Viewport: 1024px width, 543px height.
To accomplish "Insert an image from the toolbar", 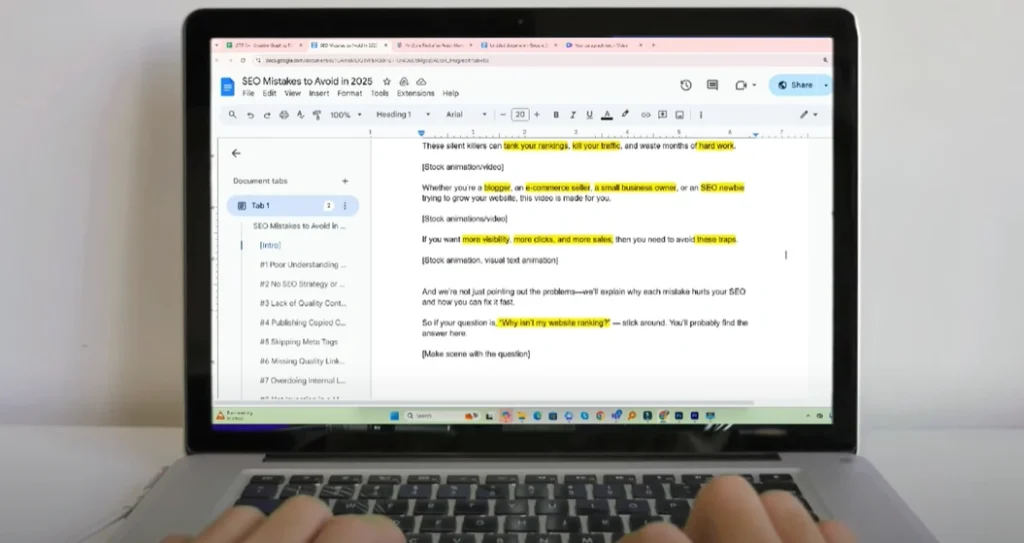I will pyautogui.click(x=679, y=115).
